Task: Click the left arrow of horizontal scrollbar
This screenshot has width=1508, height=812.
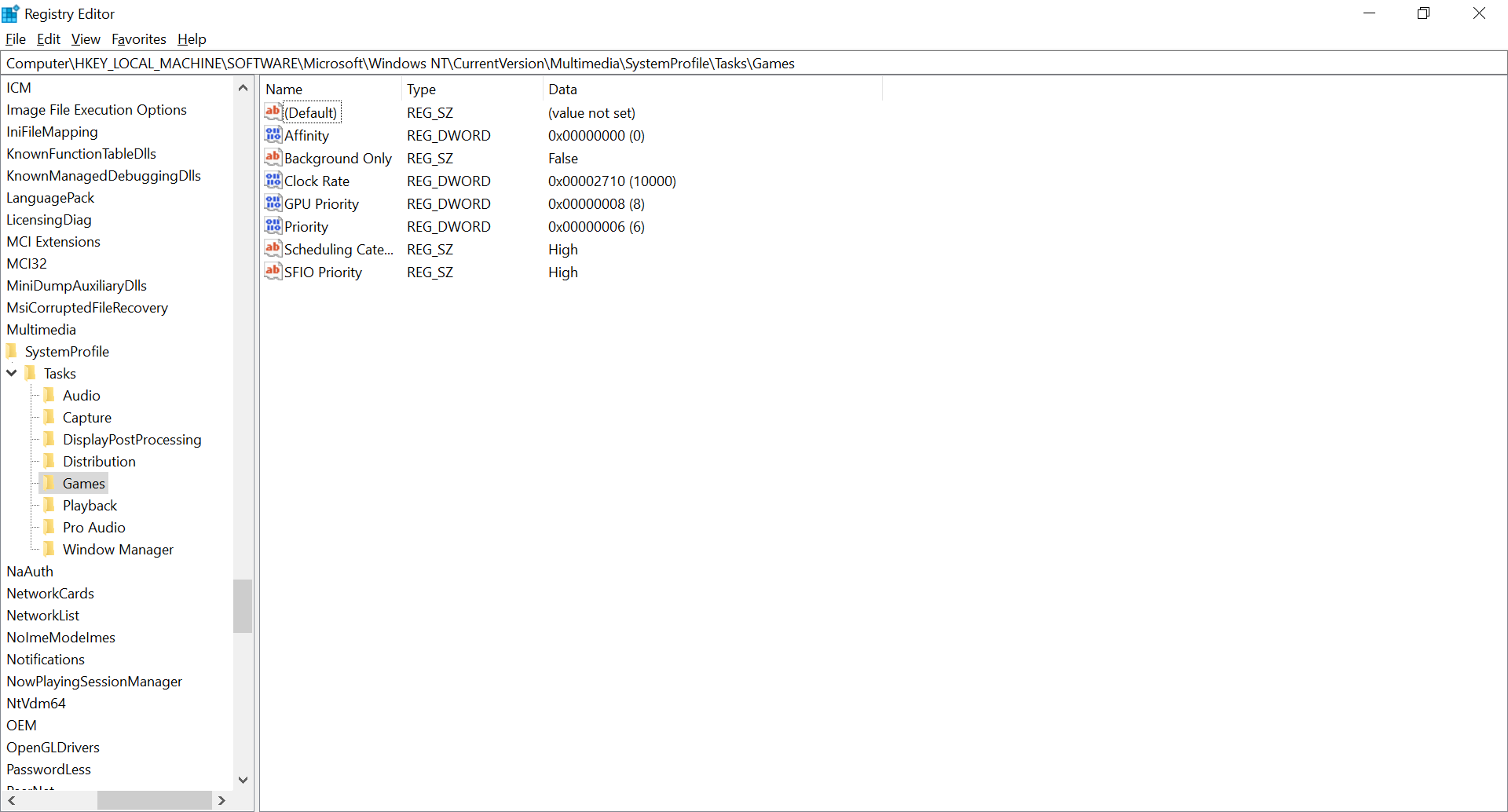Action: point(12,800)
